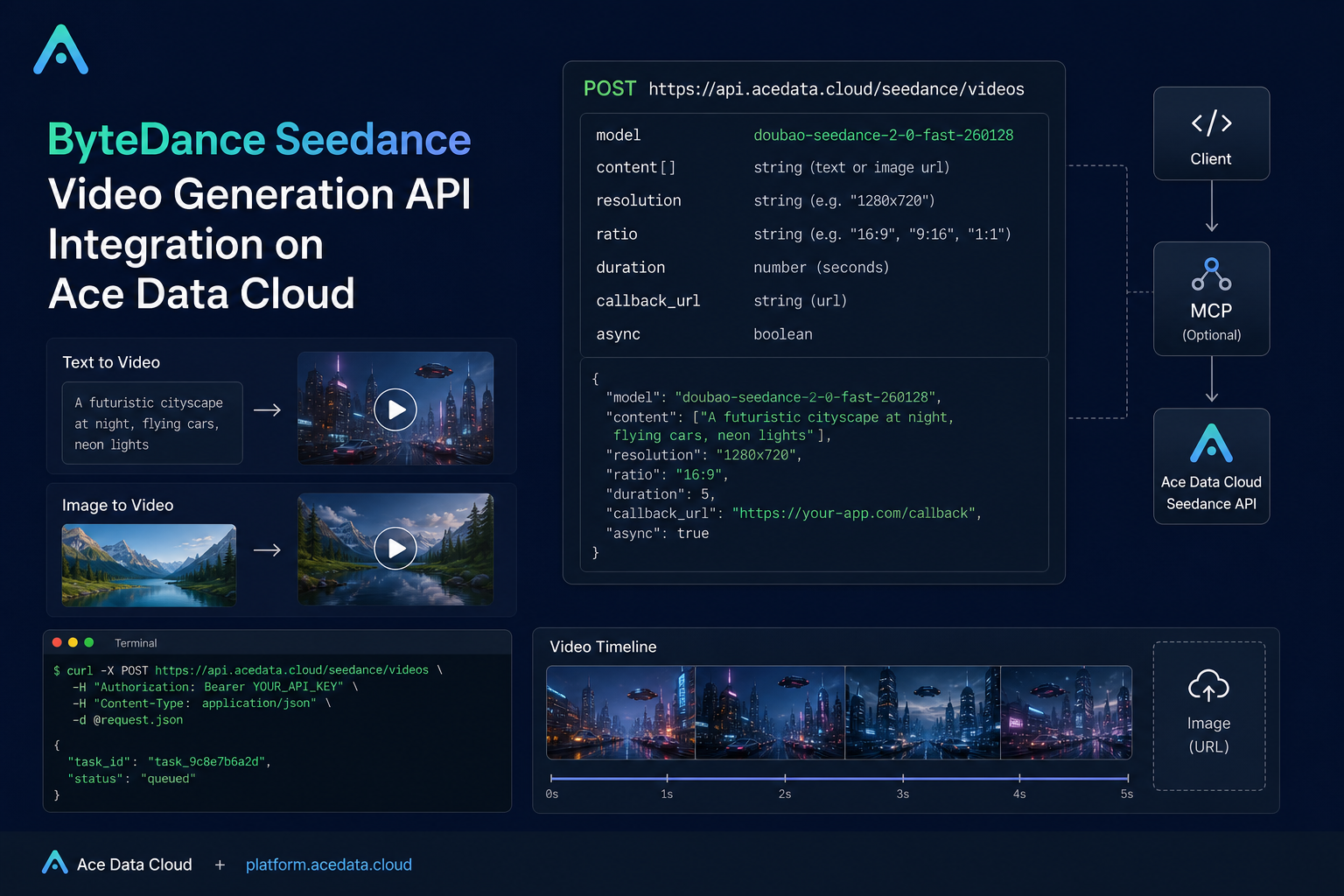Click the 0s timeline marker

(x=551, y=794)
